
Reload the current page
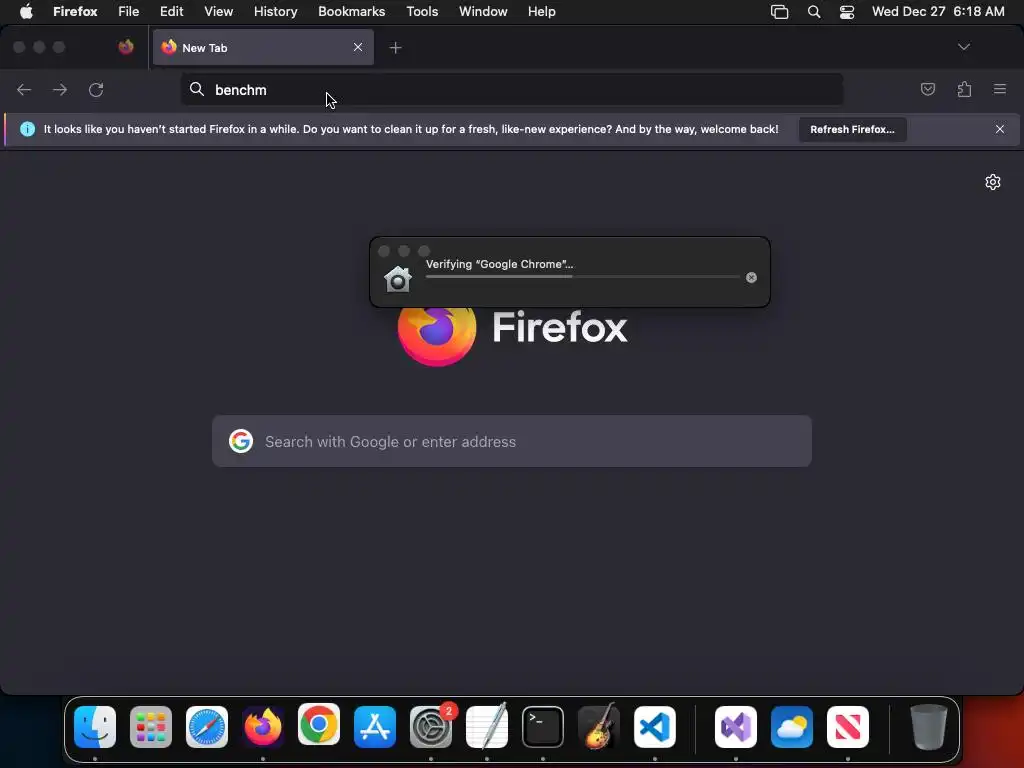pyautogui.click(x=96, y=89)
